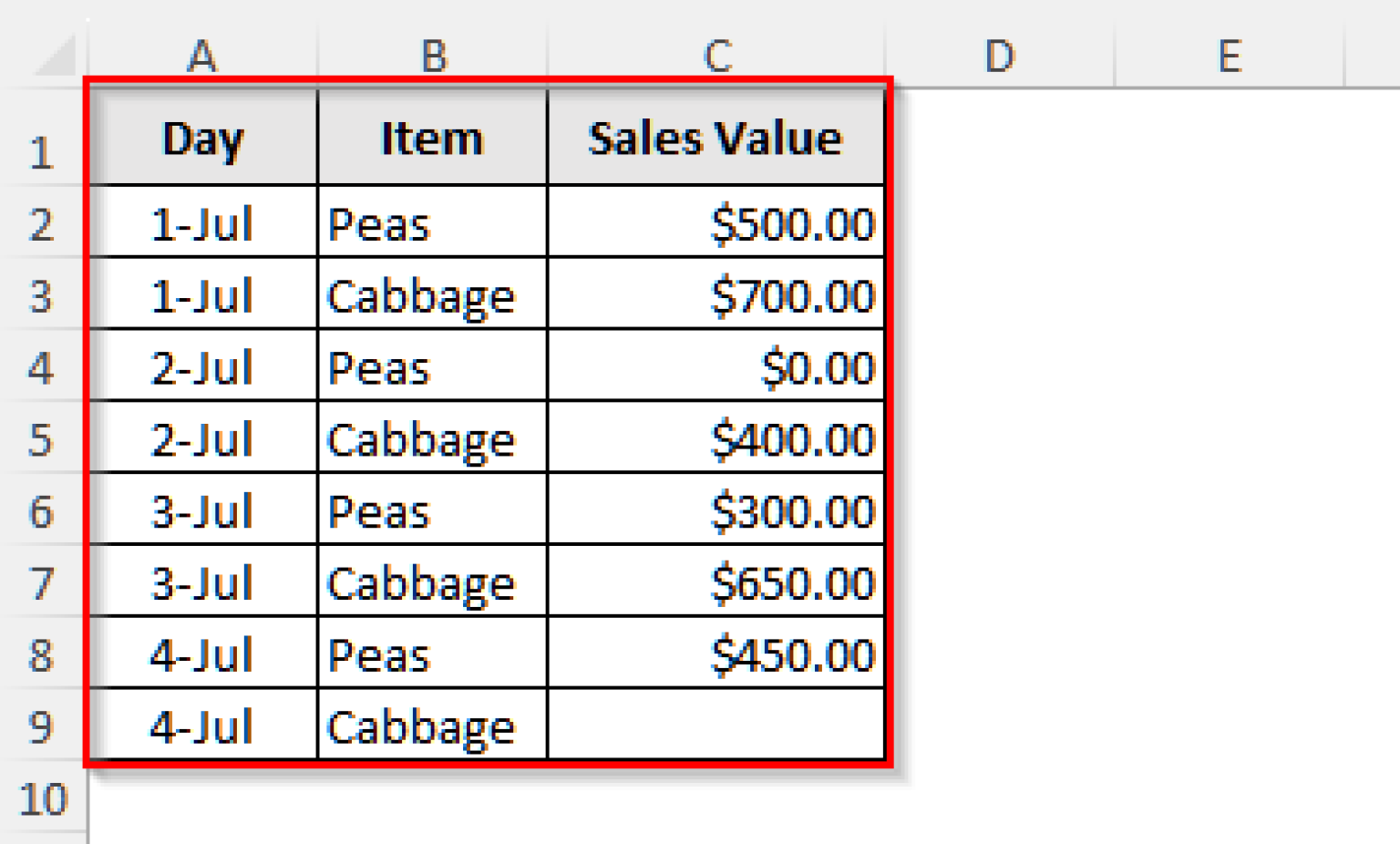Select row number 9
Image resolution: width=1400 pixels, height=844 pixels.
[41, 725]
